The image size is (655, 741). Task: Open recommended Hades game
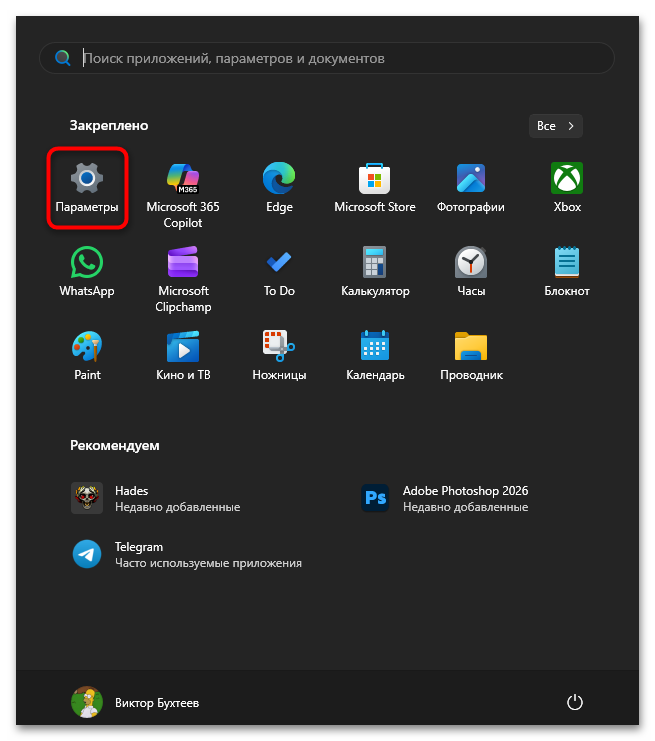tap(156, 498)
